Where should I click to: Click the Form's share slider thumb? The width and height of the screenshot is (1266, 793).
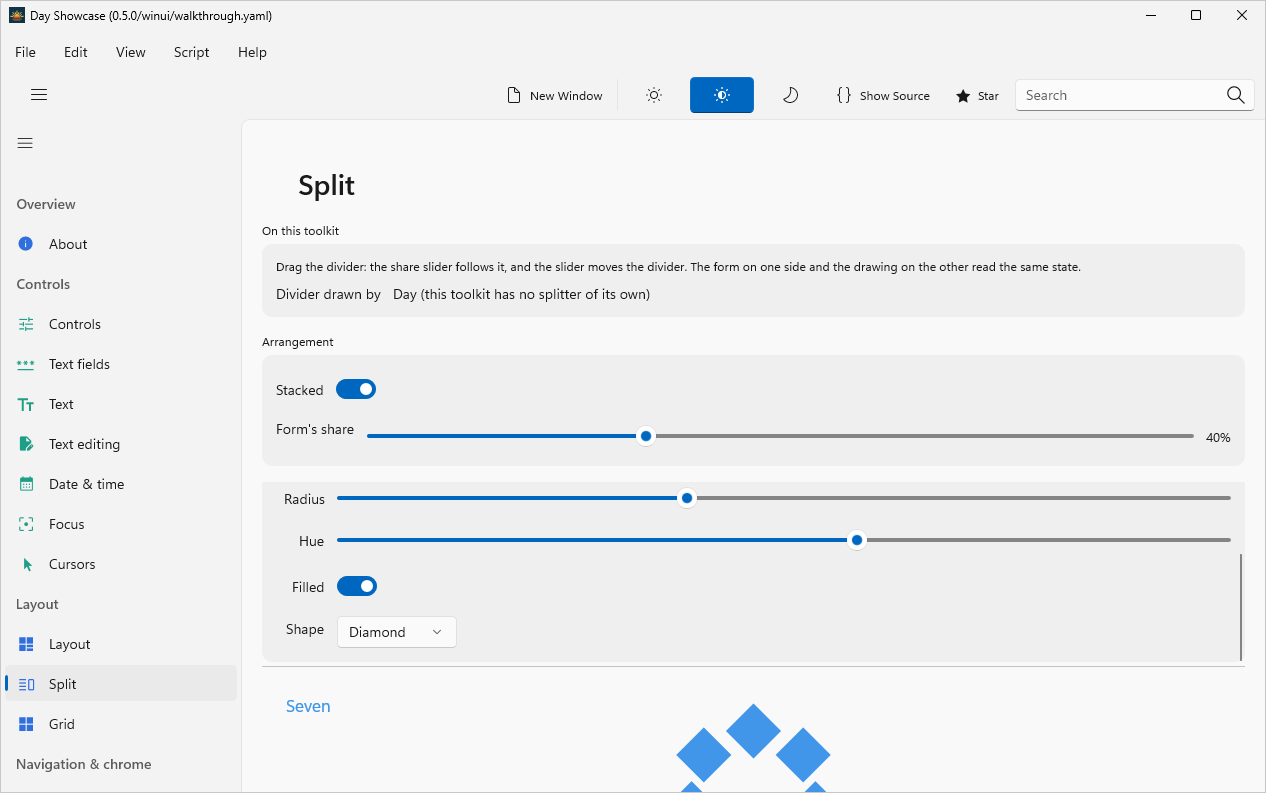[646, 436]
